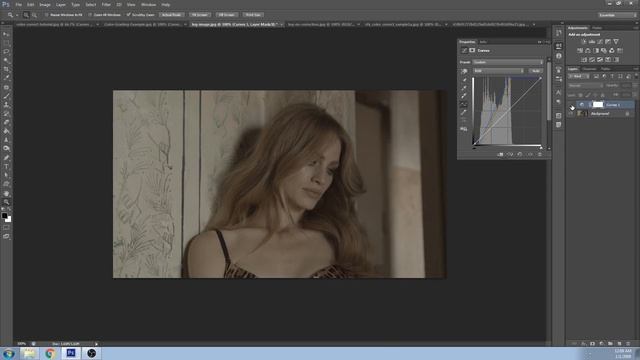This screenshot has height=360, width=640.
Task: Select the Move tool
Action: tap(6, 35)
